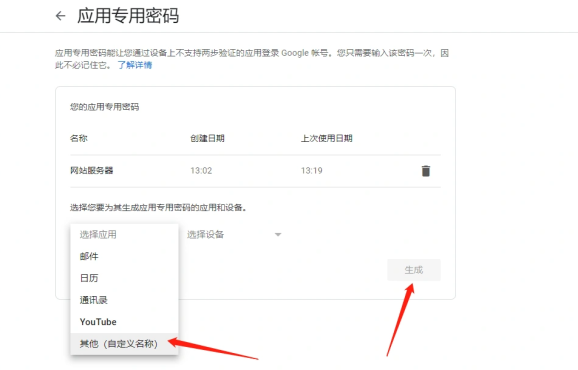The width and height of the screenshot is (578, 370).
Task: Pick YouTube in the app list
Action: point(124,322)
